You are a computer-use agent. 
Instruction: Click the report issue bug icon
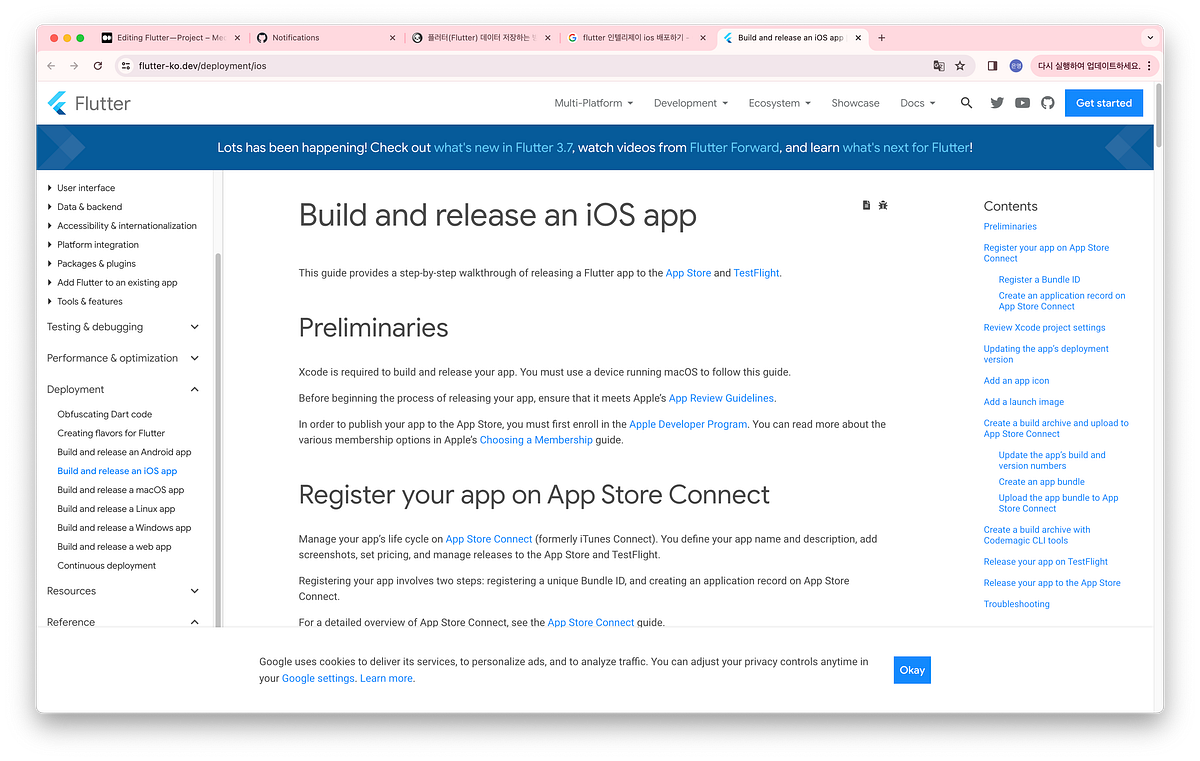[x=883, y=205]
